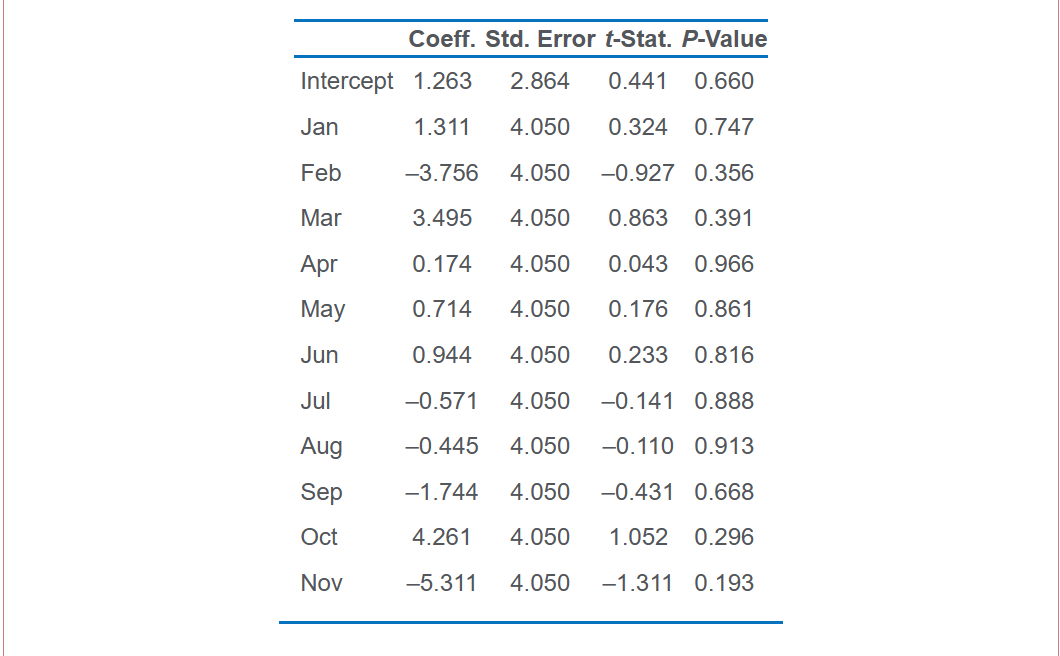This screenshot has height=656, width=1060.
Task: Click the Coeff. column header
Action: [x=443, y=40]
